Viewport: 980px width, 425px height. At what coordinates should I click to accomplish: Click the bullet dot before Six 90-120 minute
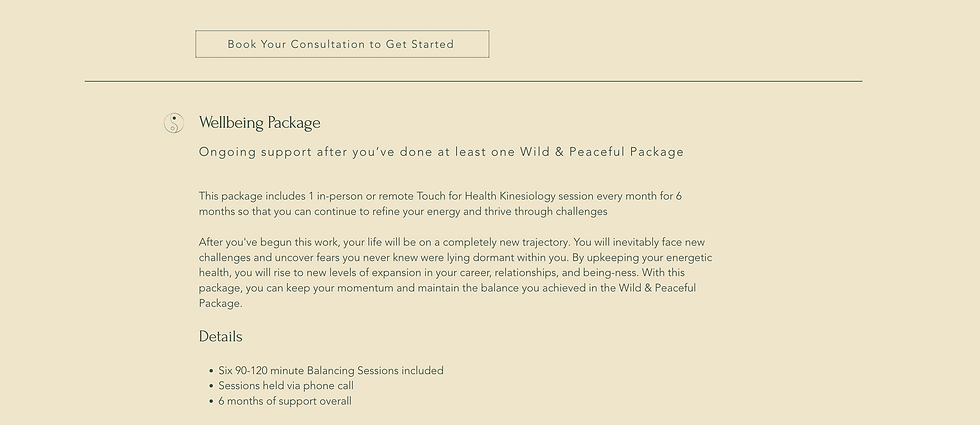[x=211, y=371]
